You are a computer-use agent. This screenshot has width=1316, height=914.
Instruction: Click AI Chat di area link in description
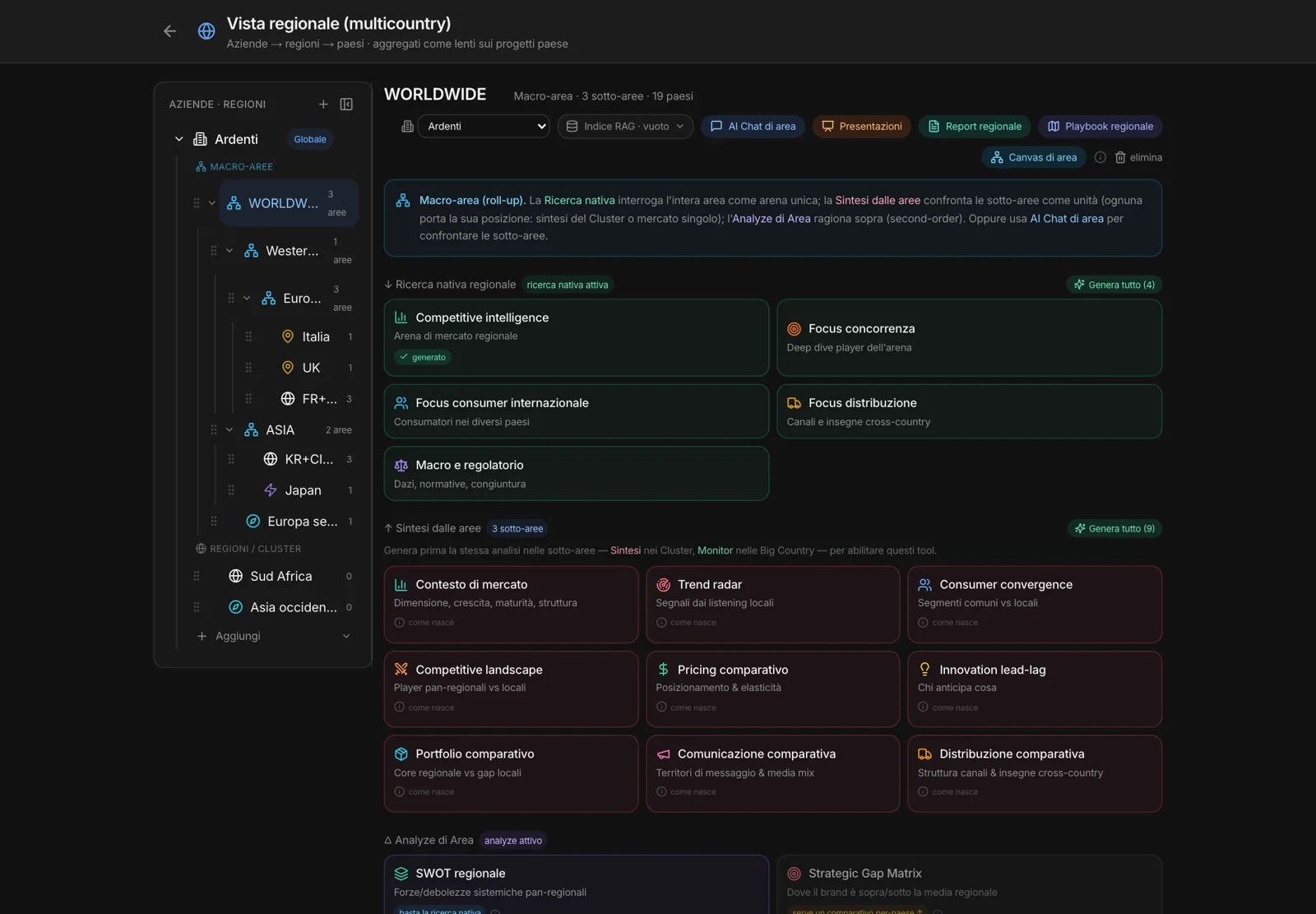1067,218
